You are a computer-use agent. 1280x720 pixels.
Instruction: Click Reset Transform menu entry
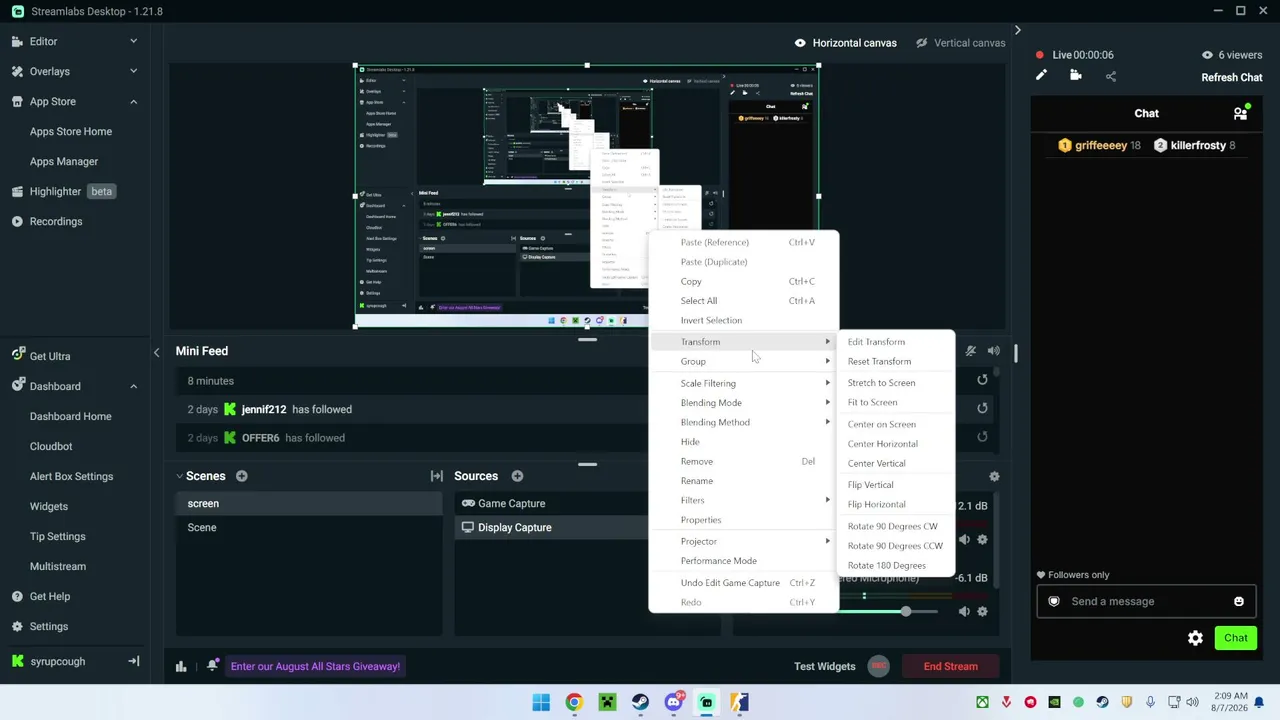[894, 361]
